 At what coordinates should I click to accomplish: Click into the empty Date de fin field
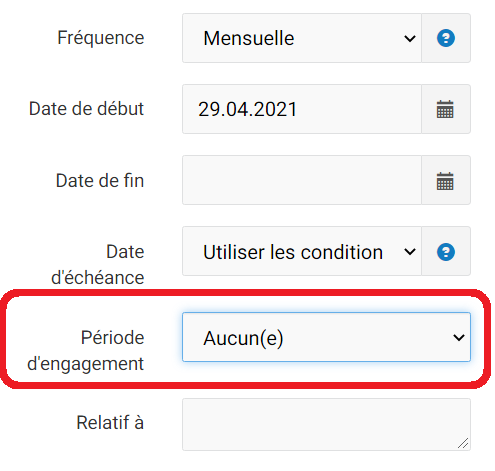[302, 180]
